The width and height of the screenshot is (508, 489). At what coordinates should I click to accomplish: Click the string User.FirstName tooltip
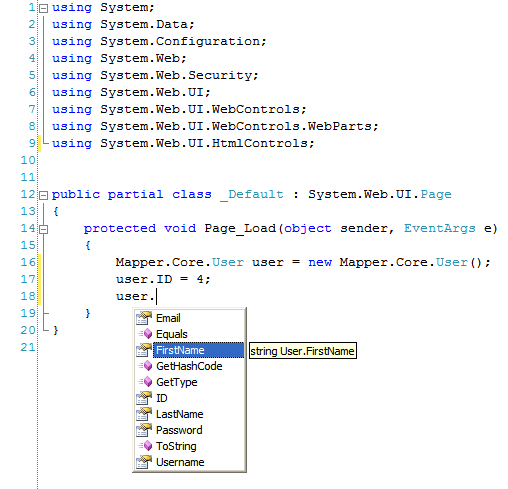click(x=303, y=351)
